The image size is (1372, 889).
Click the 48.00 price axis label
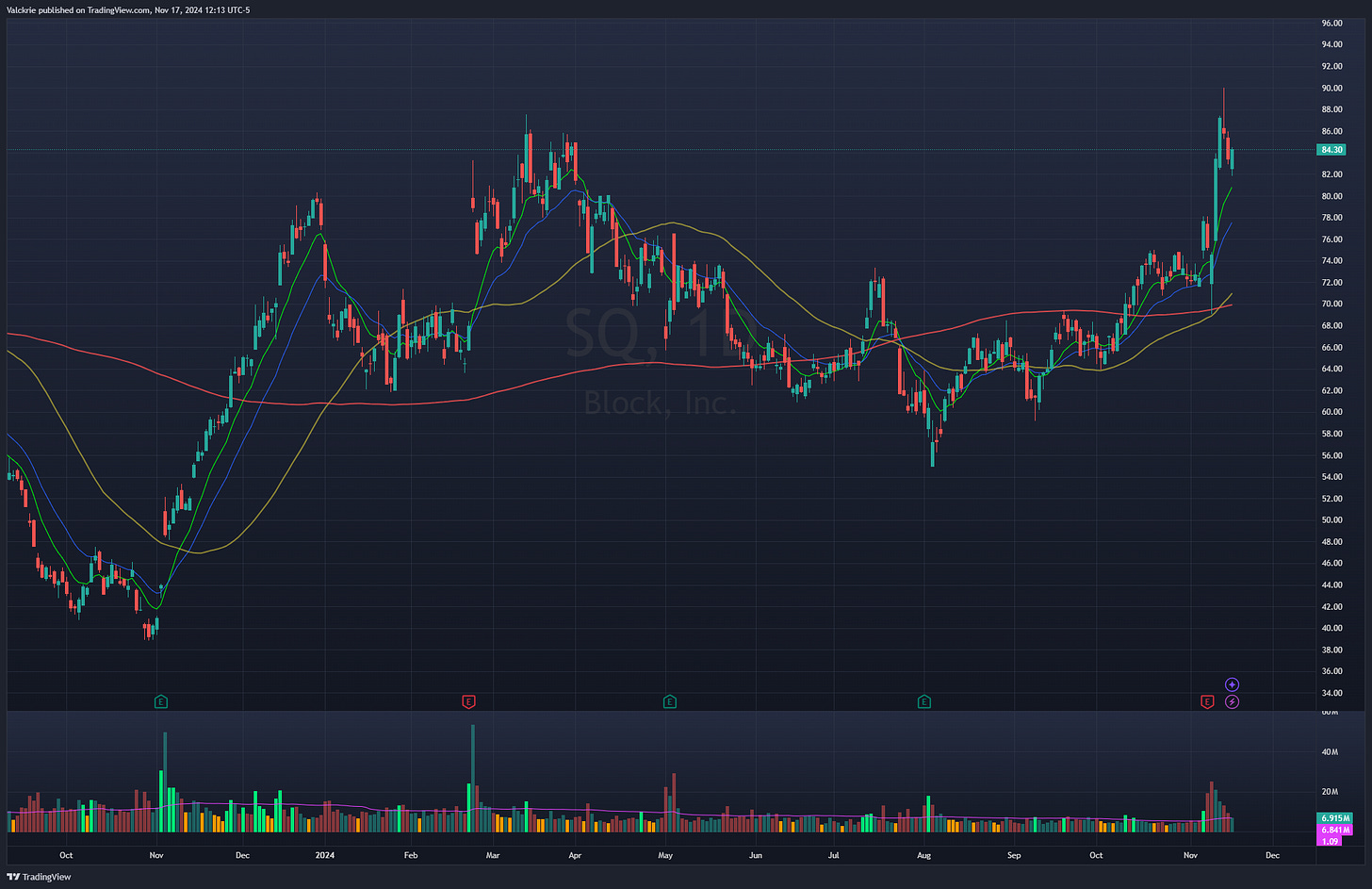[x=1331, y=542]
